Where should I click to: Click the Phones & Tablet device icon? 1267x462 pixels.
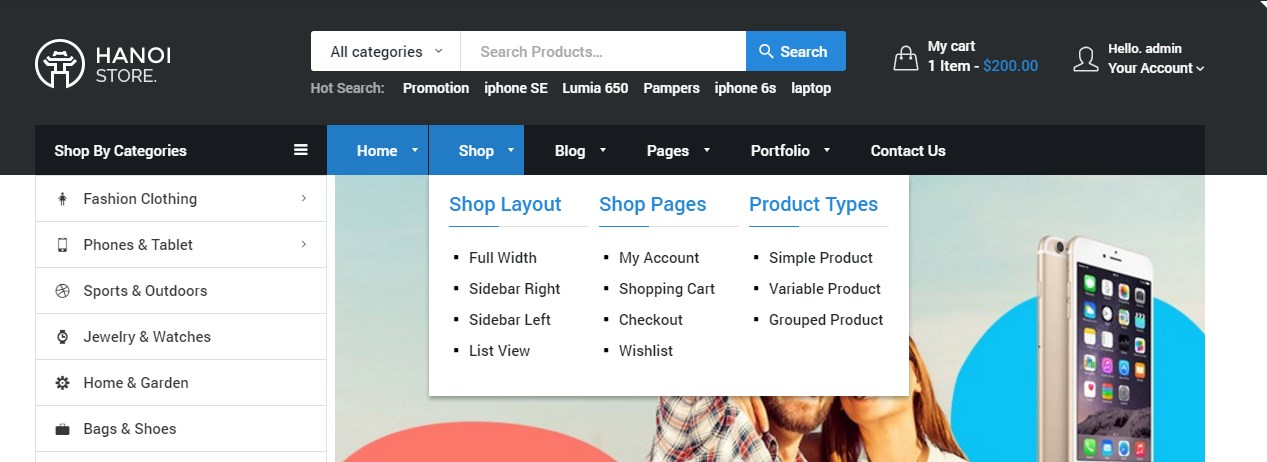62,245
